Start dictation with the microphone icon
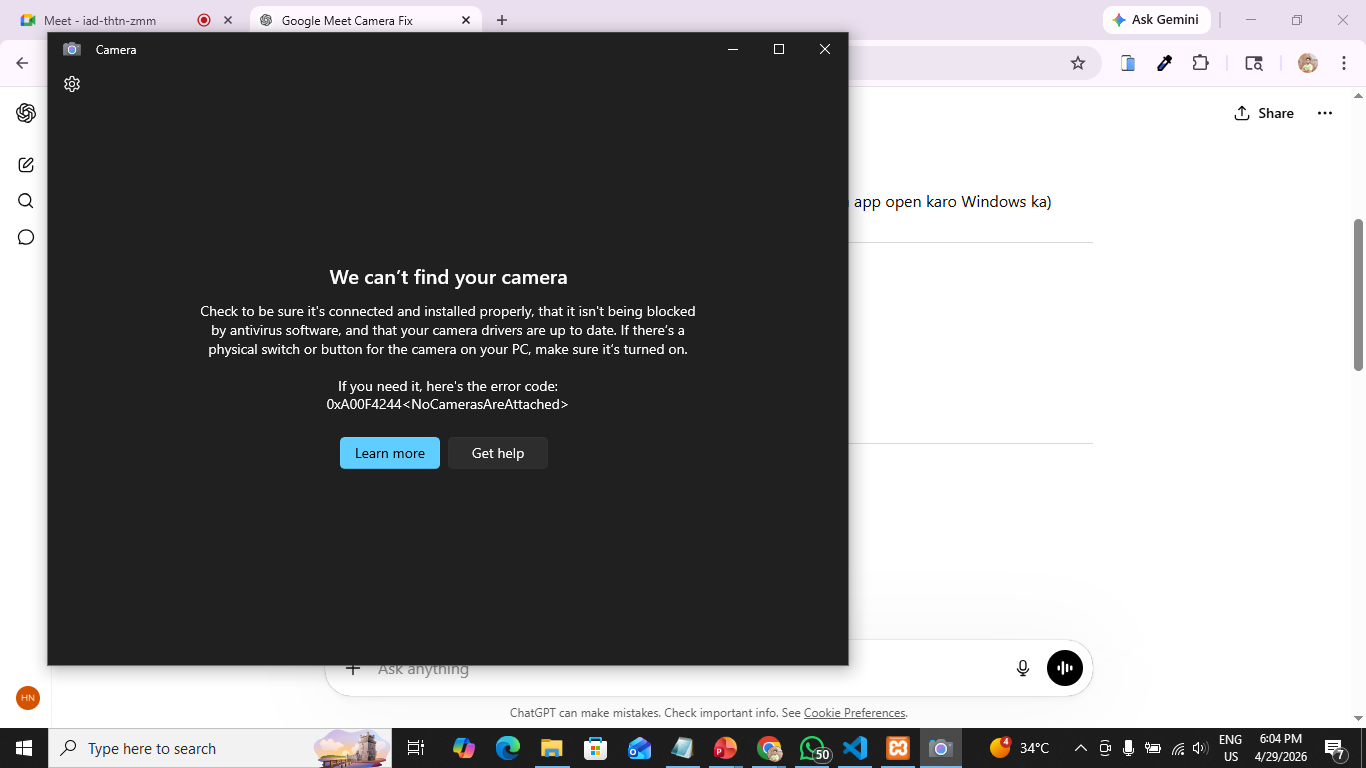 coord(1023,668)
